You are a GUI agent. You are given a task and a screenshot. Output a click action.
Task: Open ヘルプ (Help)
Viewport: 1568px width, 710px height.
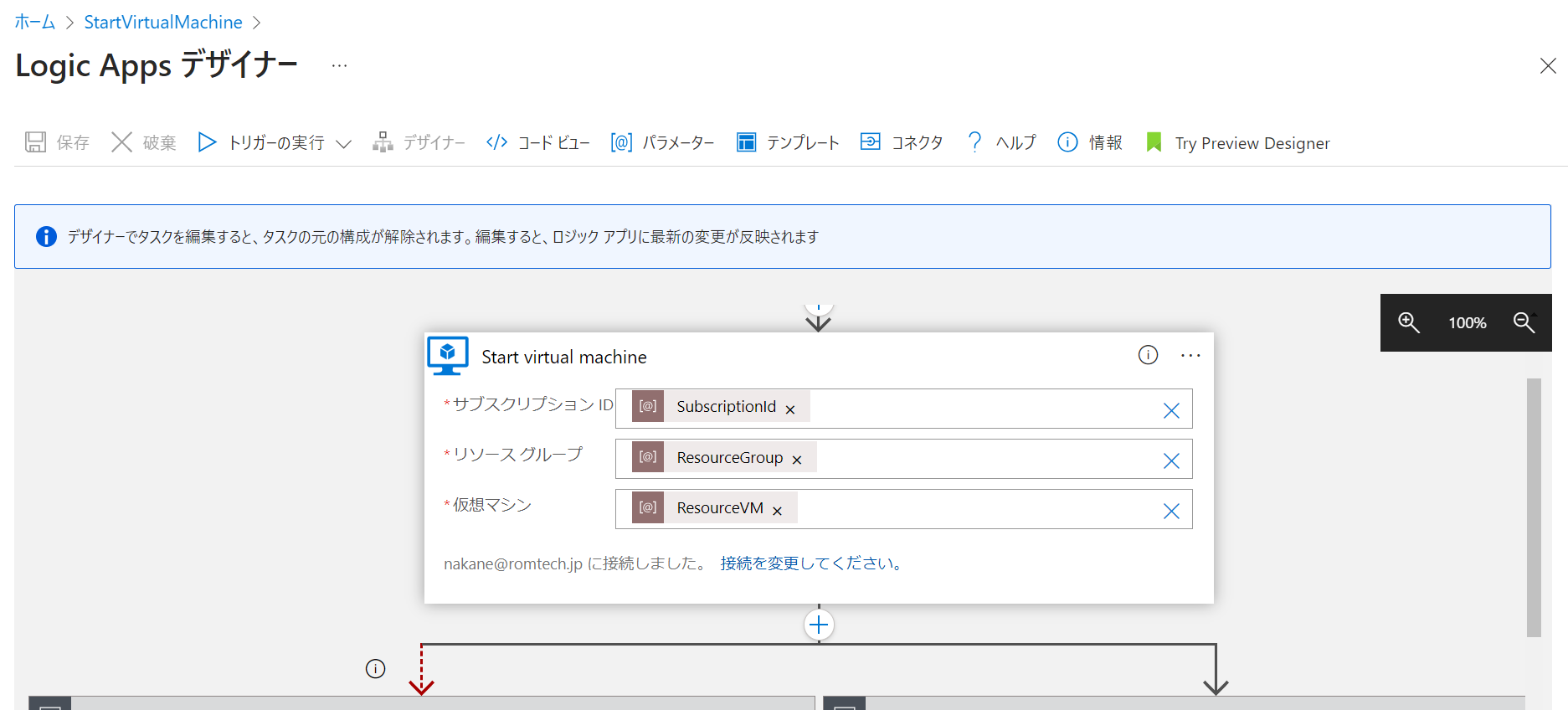pyautogui.click(x=1000, y=142)
